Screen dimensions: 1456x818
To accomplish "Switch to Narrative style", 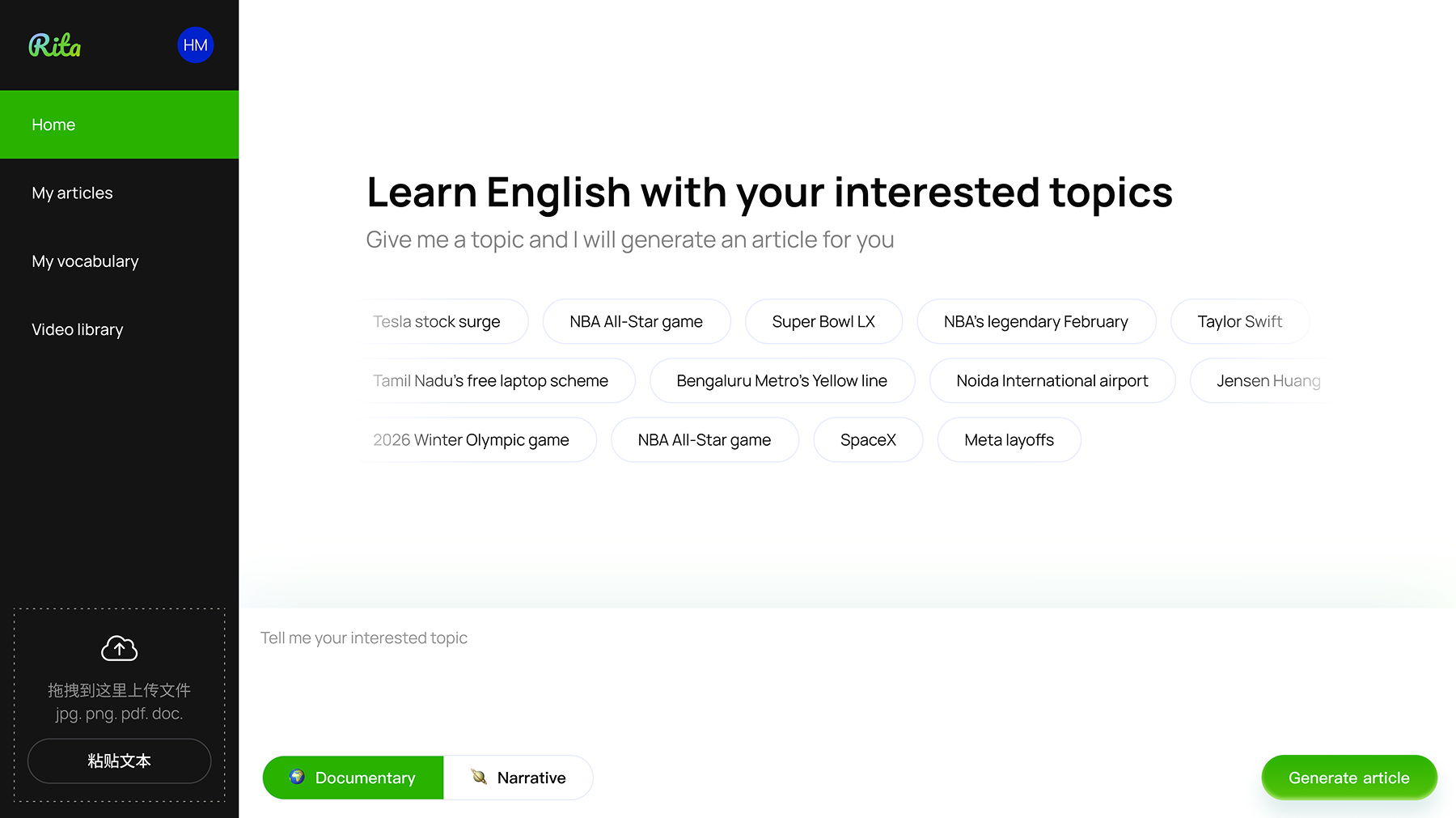I will click(518, 778).
